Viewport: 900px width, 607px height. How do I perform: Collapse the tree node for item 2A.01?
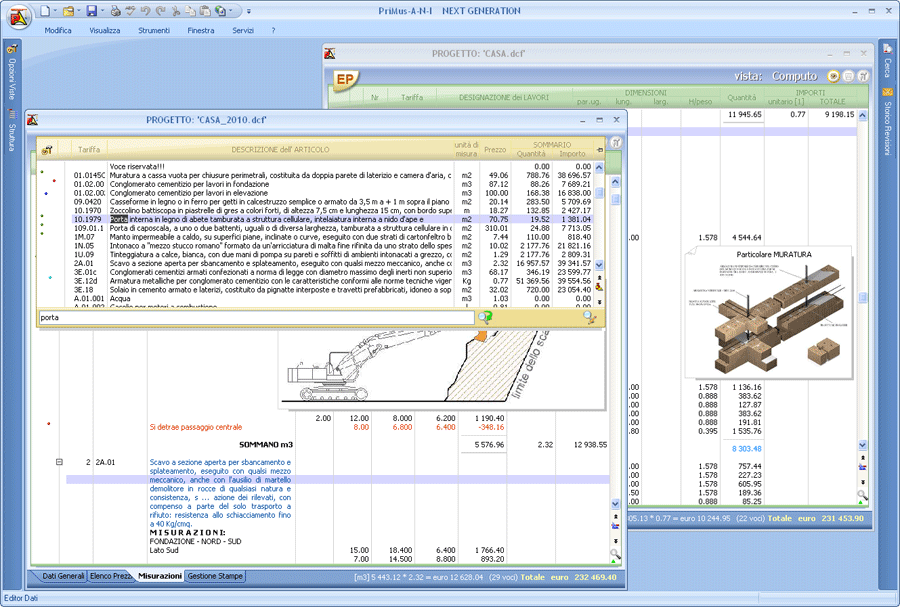click(x=59, y=462)
